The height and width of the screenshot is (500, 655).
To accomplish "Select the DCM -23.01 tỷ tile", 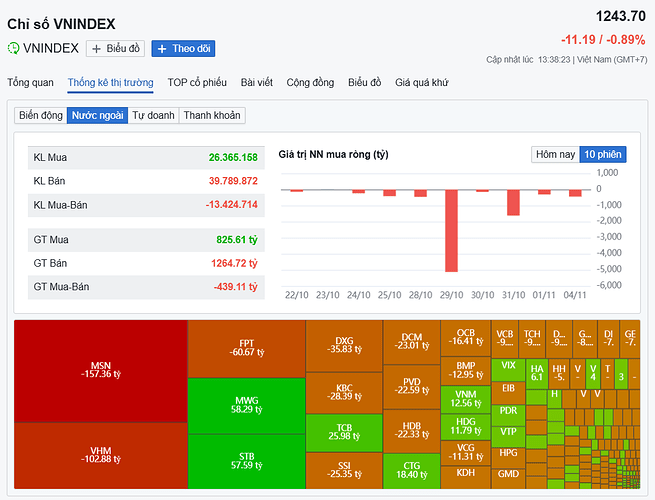I will [411, 342].
